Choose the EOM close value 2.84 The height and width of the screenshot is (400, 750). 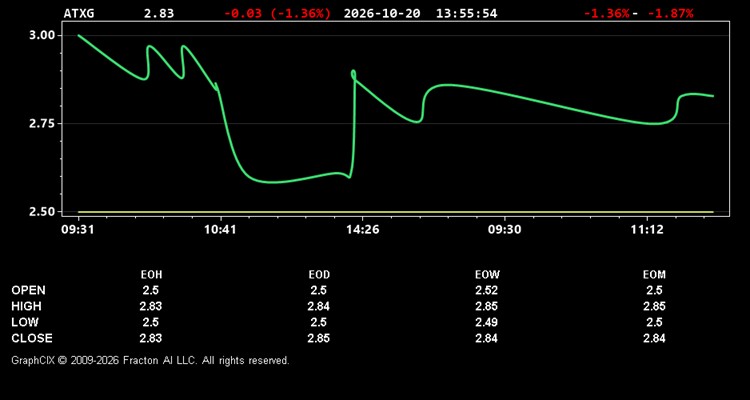[654, 338]
